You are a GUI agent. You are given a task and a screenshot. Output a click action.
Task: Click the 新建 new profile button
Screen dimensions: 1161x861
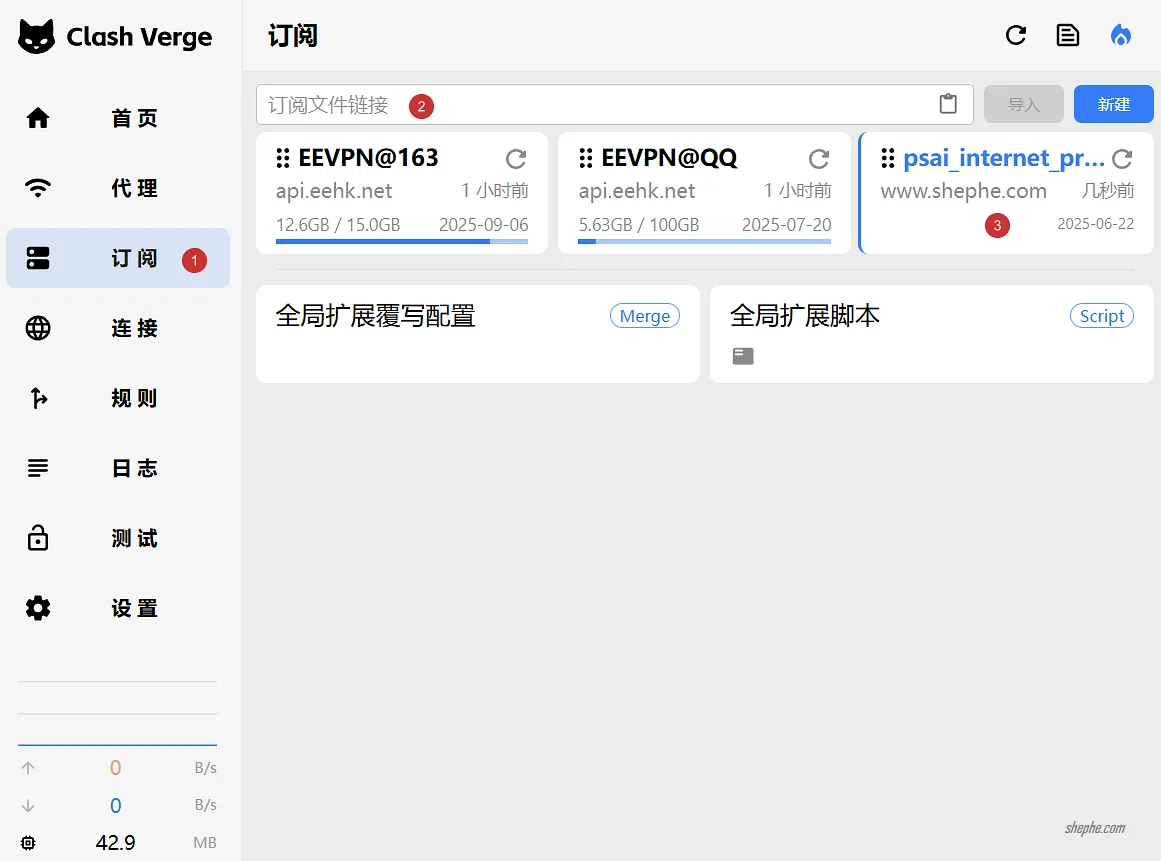pyautogui.click(x=1113, y=104)
